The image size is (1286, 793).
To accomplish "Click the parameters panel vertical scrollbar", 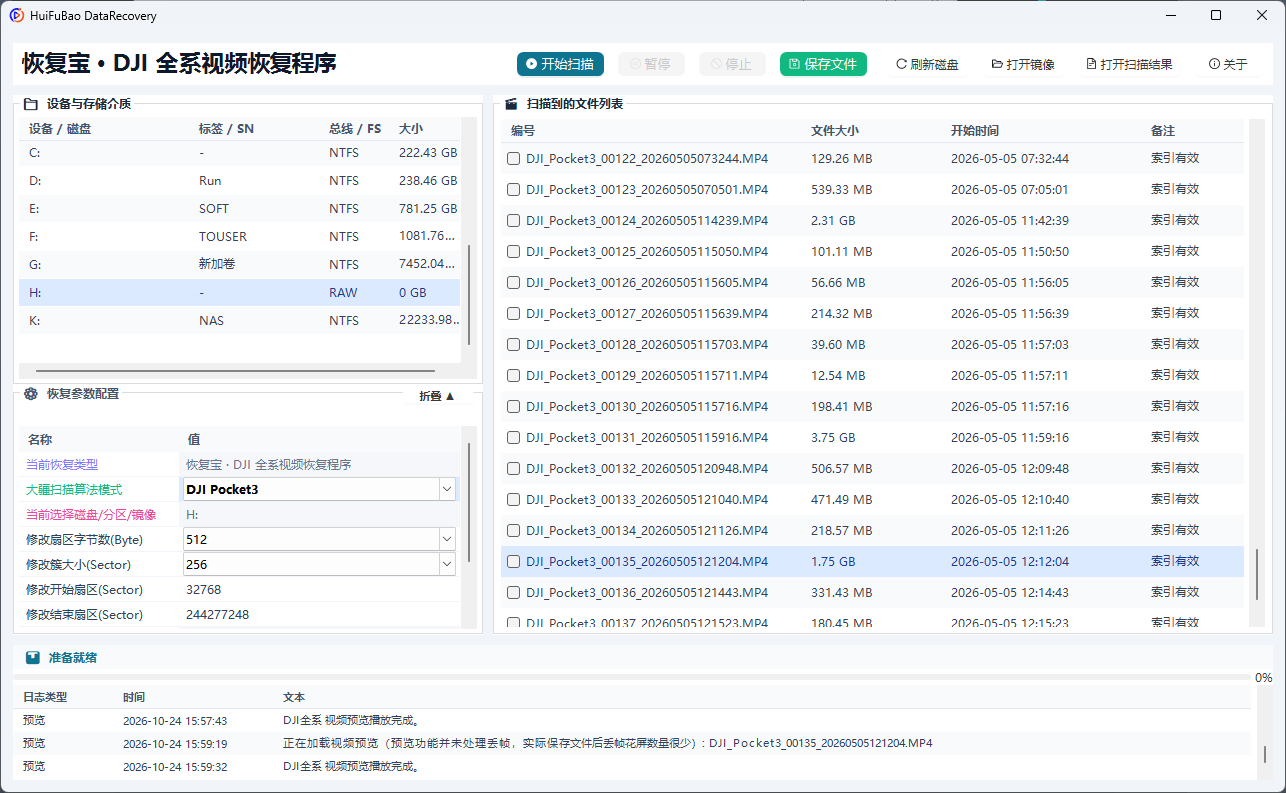I will tap(469, 500).
